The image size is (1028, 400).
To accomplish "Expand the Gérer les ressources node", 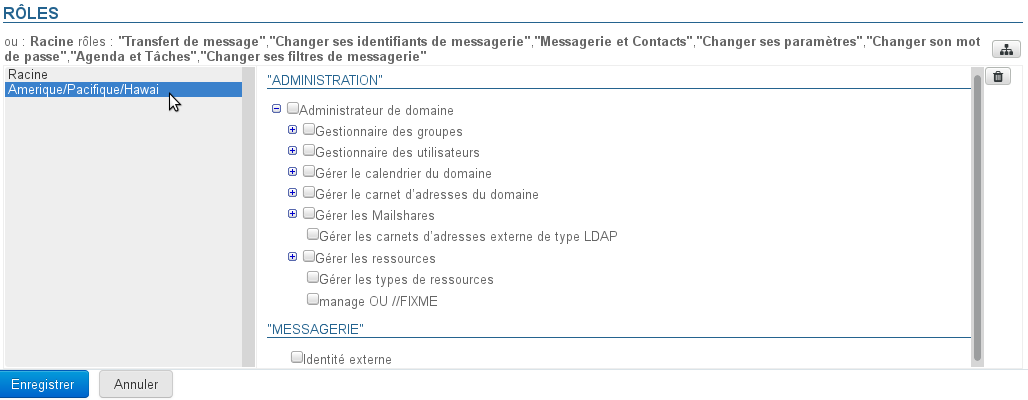I will pyautogui.click(x=293, y=257).
